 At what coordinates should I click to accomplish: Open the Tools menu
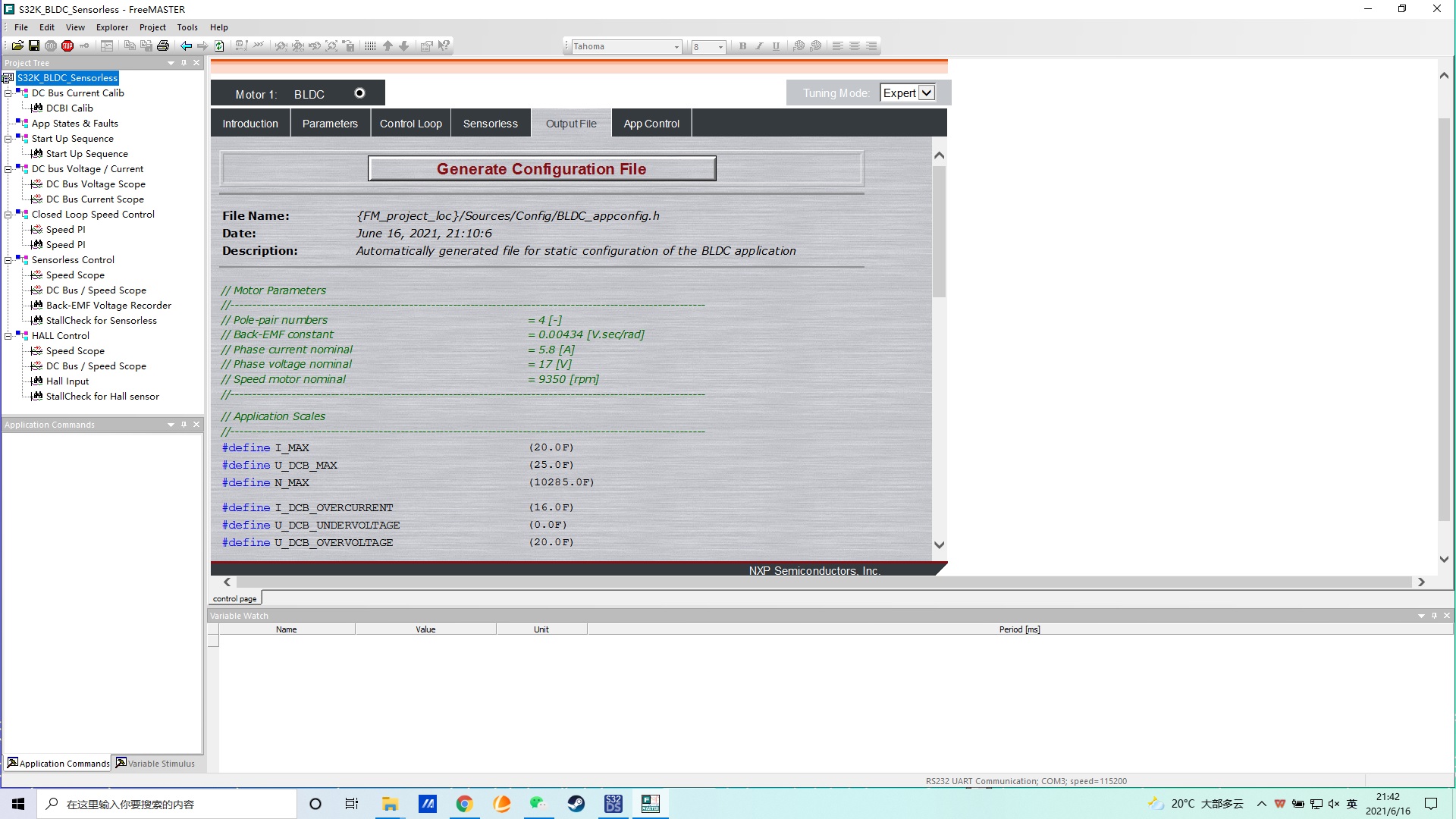click(187, 27)
